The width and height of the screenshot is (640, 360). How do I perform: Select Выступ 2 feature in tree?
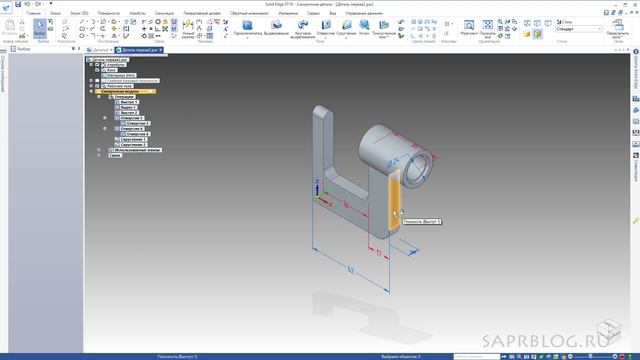(x=129, y=113)
